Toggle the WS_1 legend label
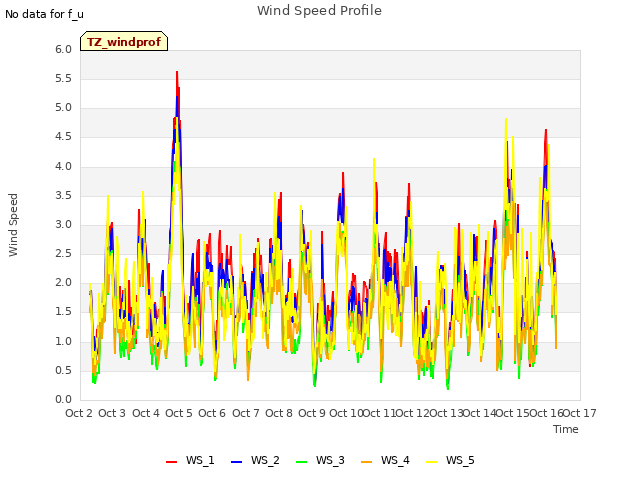Viewport: 640px width, 480px height. coord(200,460)
